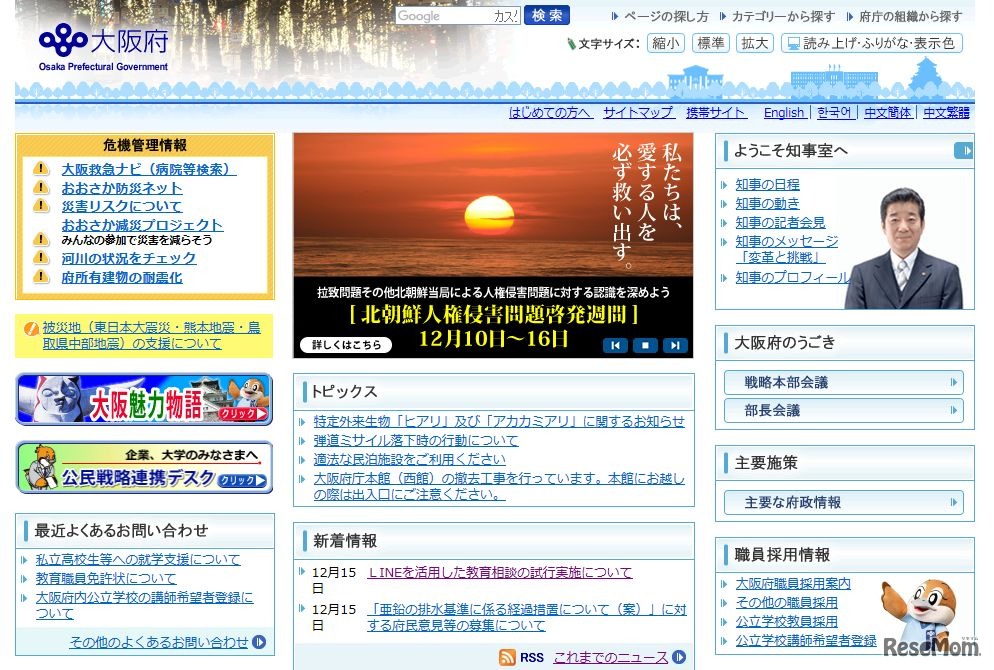Click 詳しくはこちら button on banner
The width and height of the screenshot is (994, 670).
(x=346, y=345)
